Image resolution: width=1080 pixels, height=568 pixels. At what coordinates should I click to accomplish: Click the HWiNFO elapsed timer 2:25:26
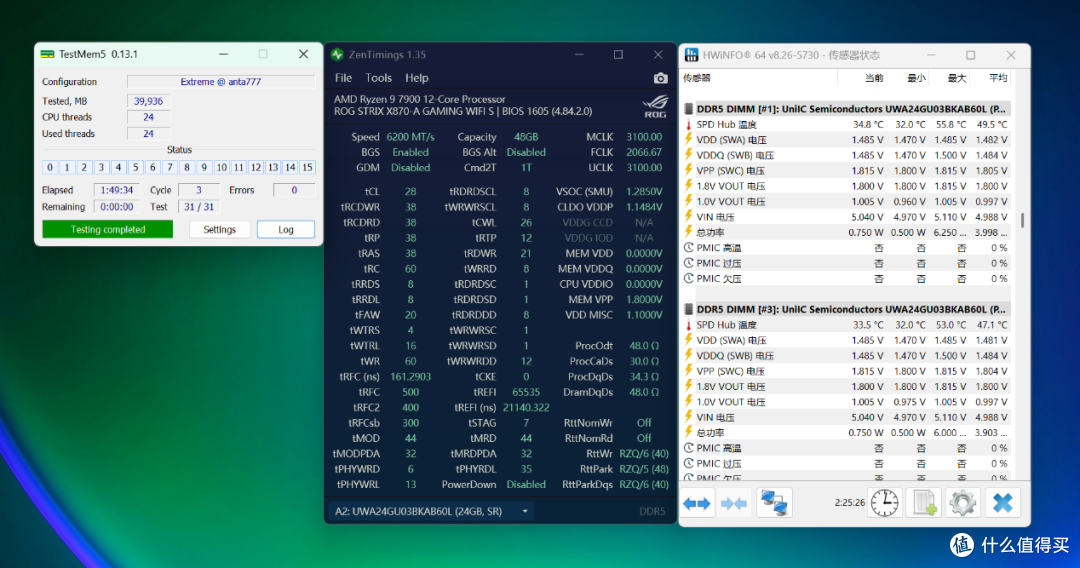click(x=849, y=503)
